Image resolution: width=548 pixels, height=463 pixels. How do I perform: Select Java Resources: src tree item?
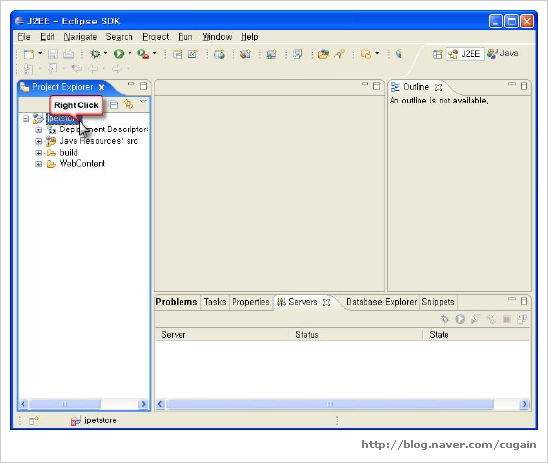point(99,141)
